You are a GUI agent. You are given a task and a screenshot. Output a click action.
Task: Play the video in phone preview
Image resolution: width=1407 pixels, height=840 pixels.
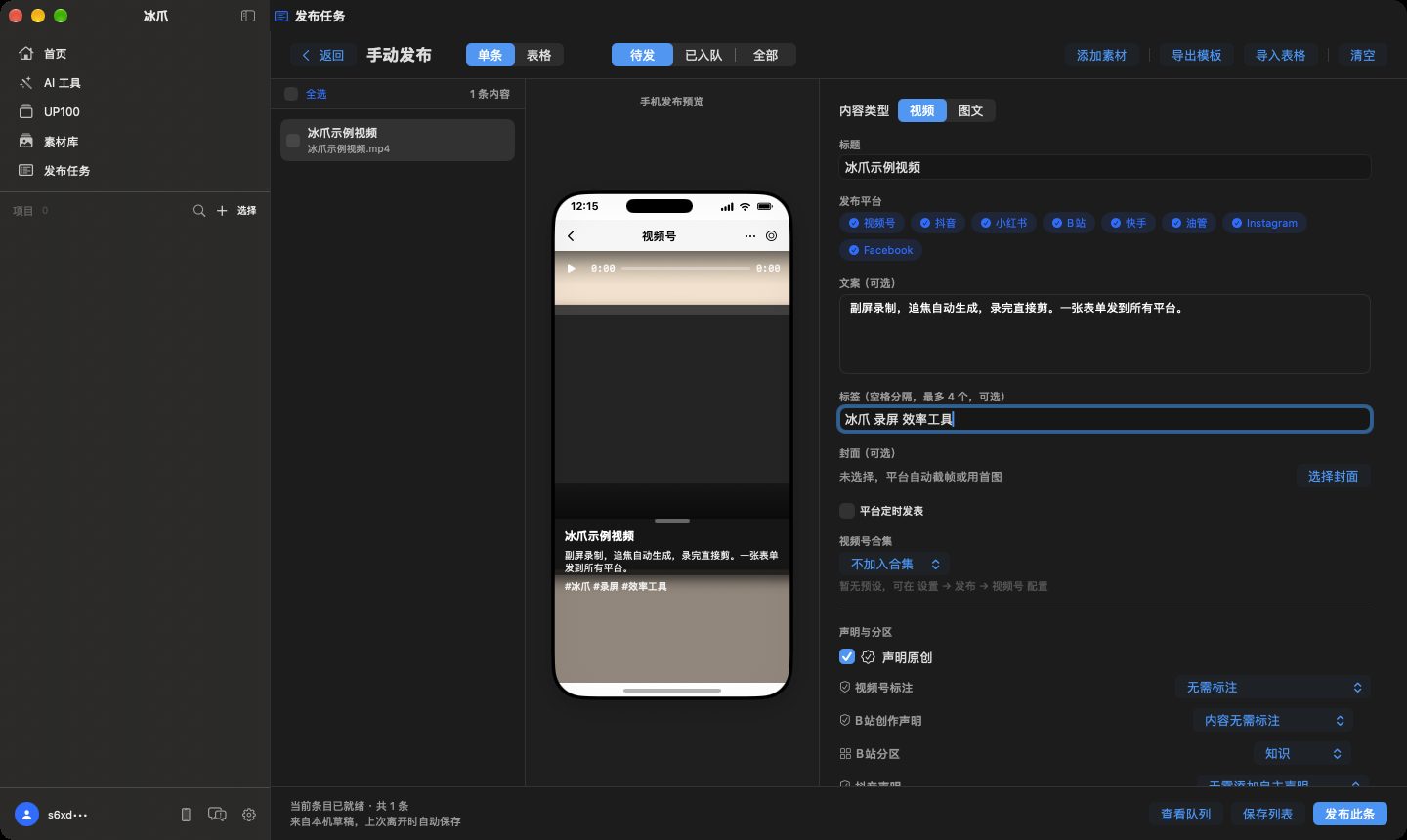click(572, 268)
